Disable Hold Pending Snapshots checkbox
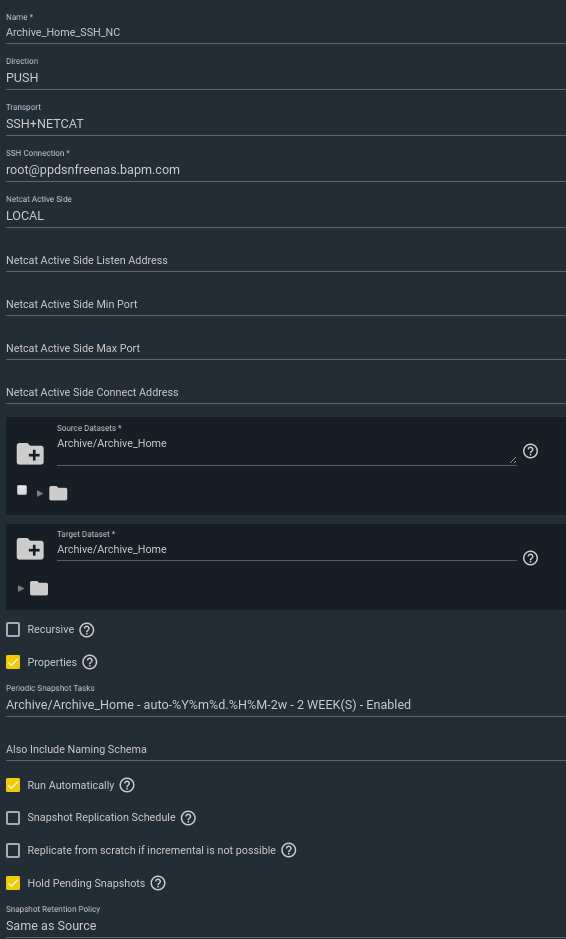Screen dimensions: 566x939 click(x=13, y=883)
